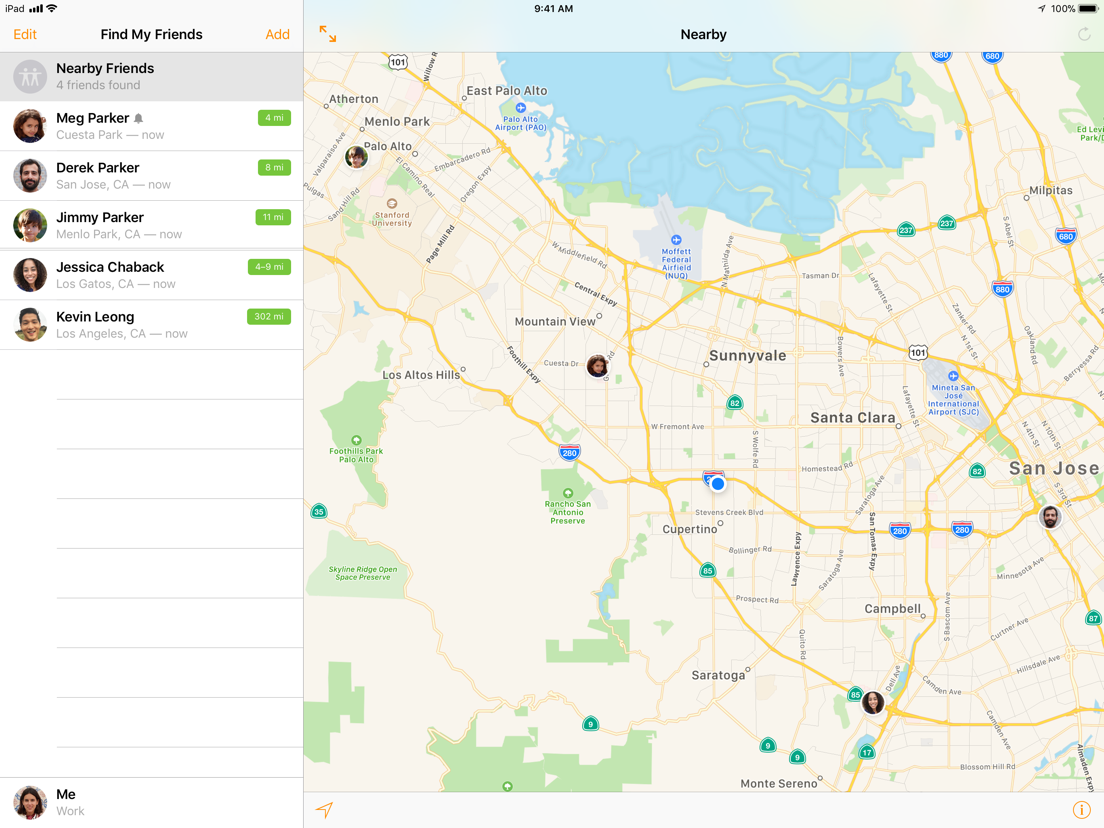Tap the East Palo Alto label

(x=506, y=91)
